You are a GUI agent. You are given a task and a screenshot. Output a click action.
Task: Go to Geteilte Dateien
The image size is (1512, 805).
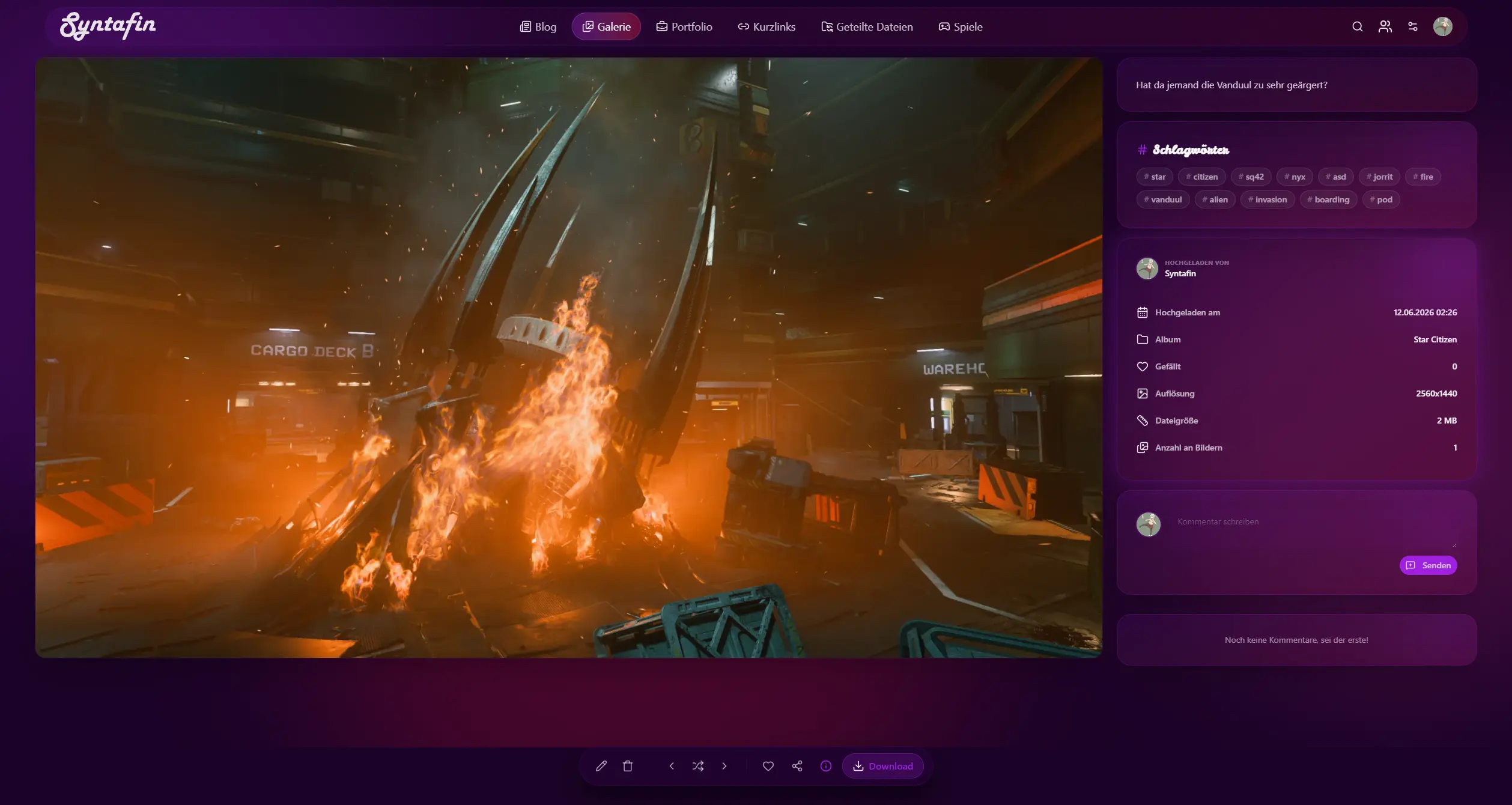coord(867,26)
